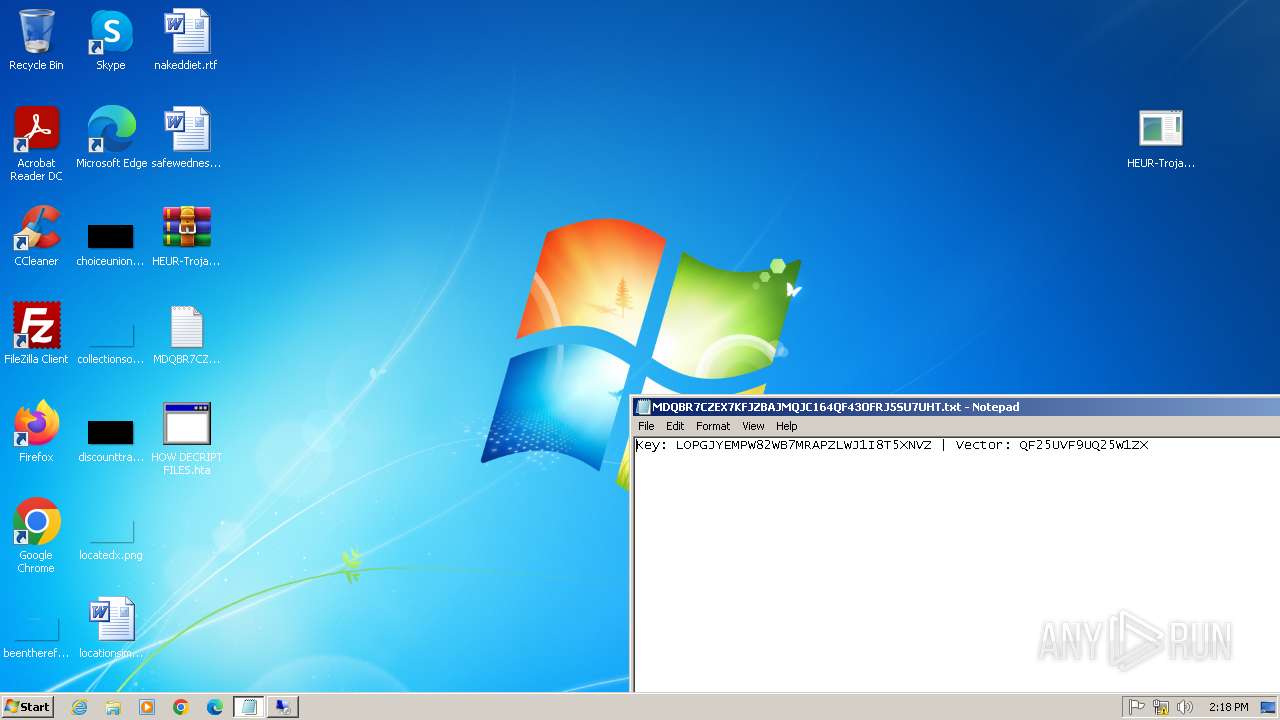
Task: Switch to Notepad taskbar button
Action: (249, 707)
